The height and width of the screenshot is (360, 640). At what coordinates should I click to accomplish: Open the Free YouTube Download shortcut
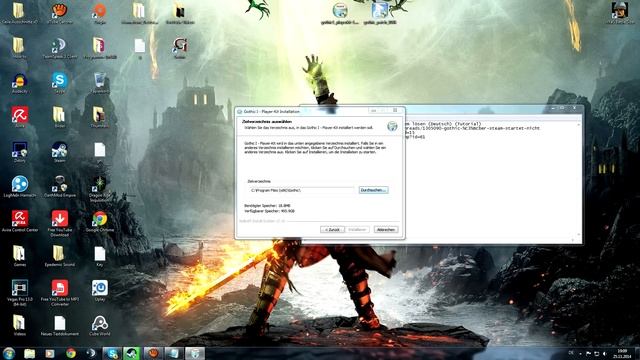coord(60,223)
